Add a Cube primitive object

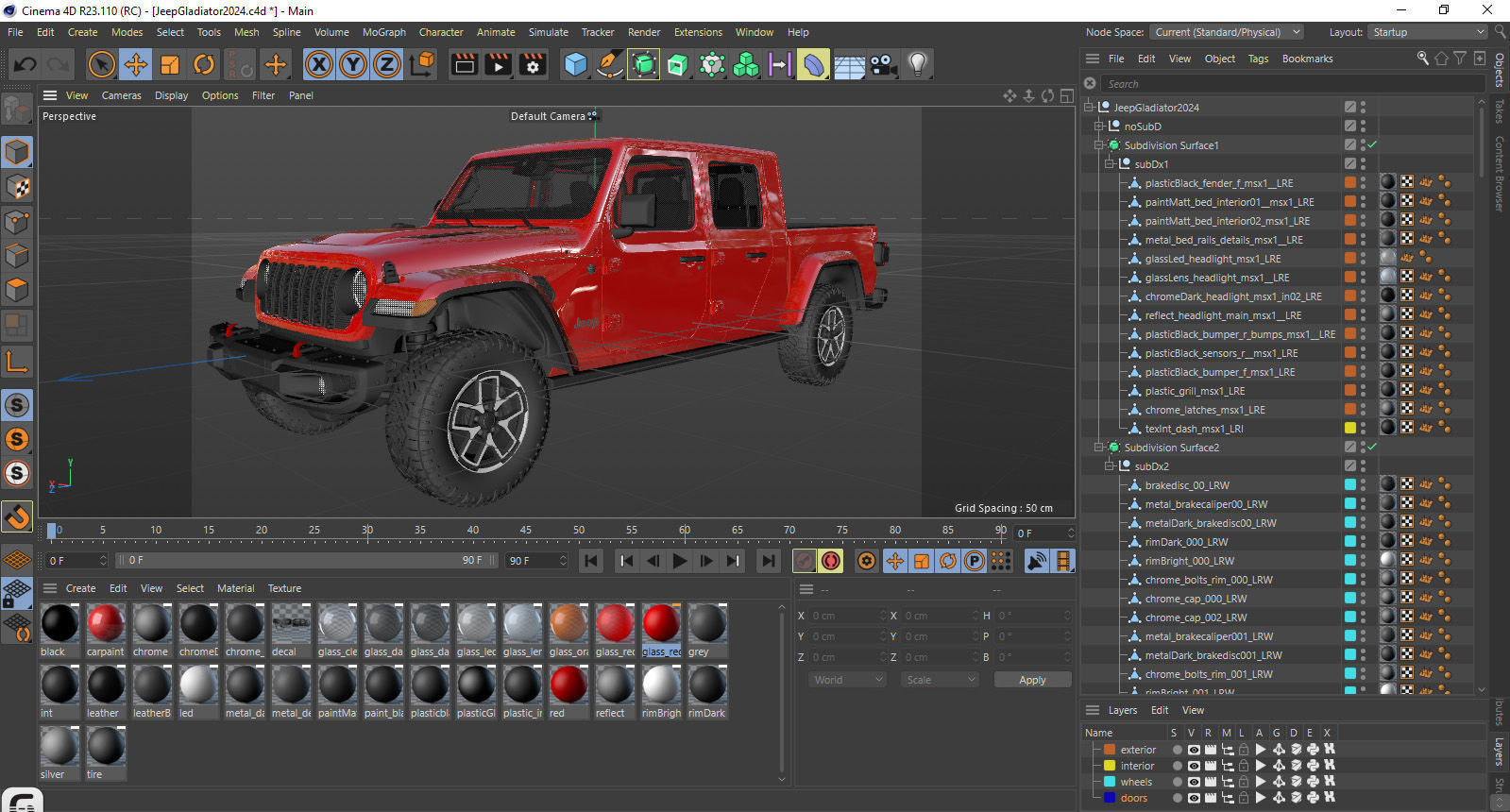click(575, 64)
